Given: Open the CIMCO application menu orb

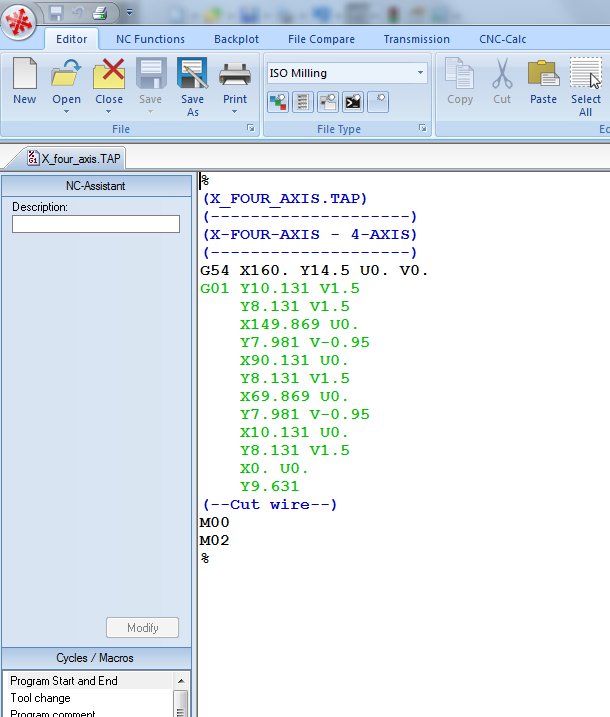Looking at the screenshot, I should [18, 21].
